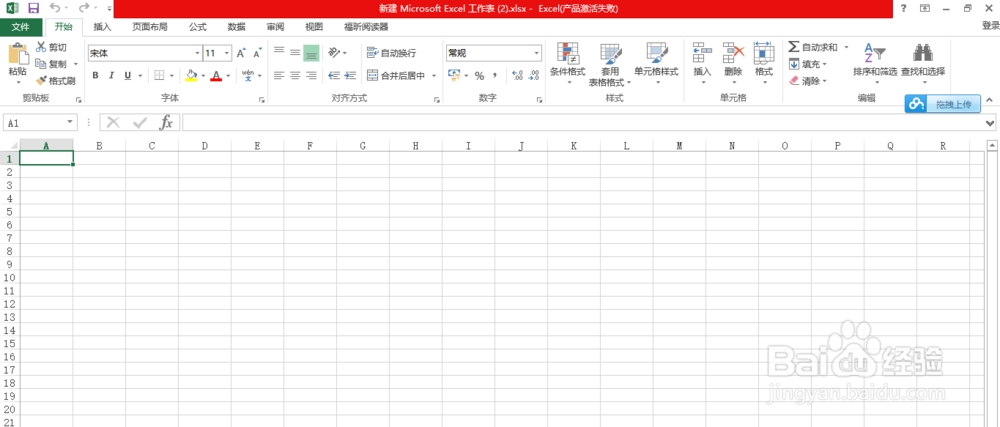
Task: Click the accounting number format icon
Action: (x=454, y=75)
